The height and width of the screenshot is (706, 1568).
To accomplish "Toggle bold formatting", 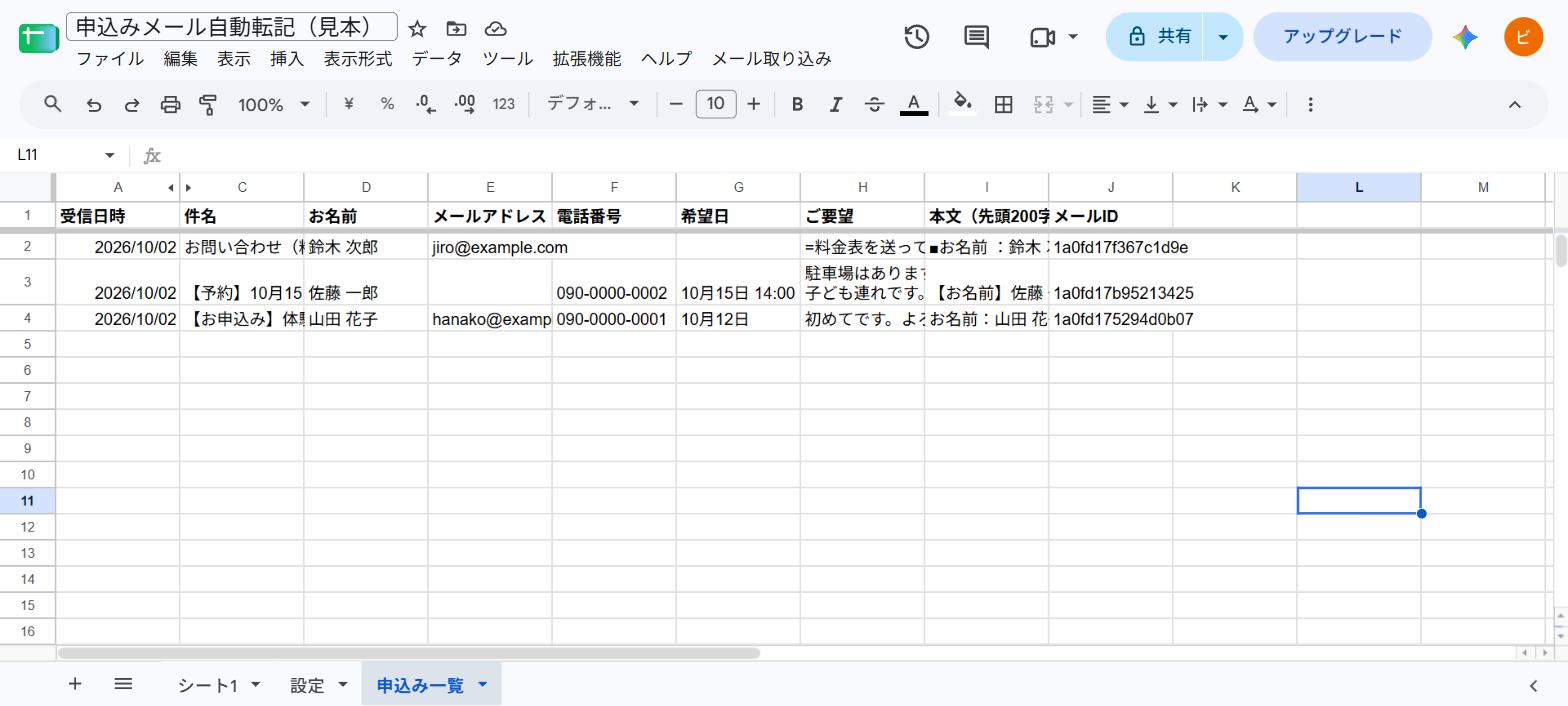I will pos(797,104).
